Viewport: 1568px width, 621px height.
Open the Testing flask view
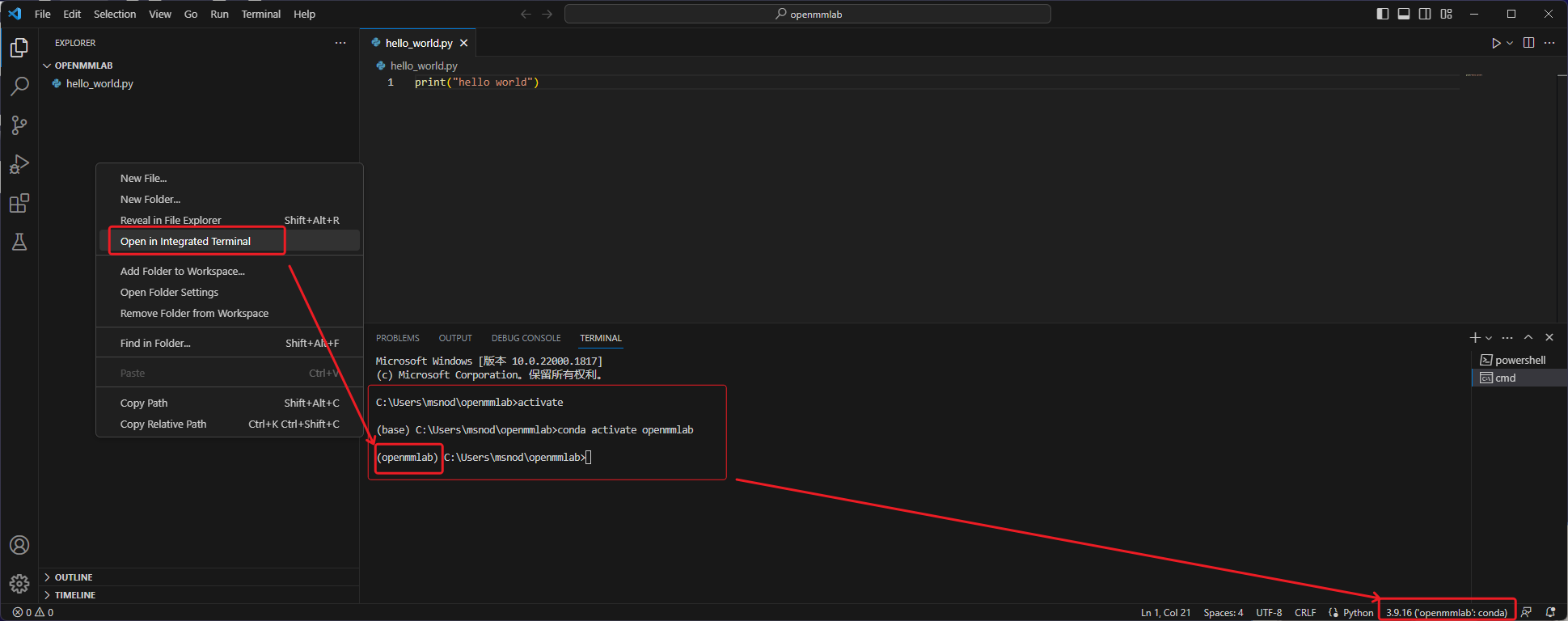[19, 242]
